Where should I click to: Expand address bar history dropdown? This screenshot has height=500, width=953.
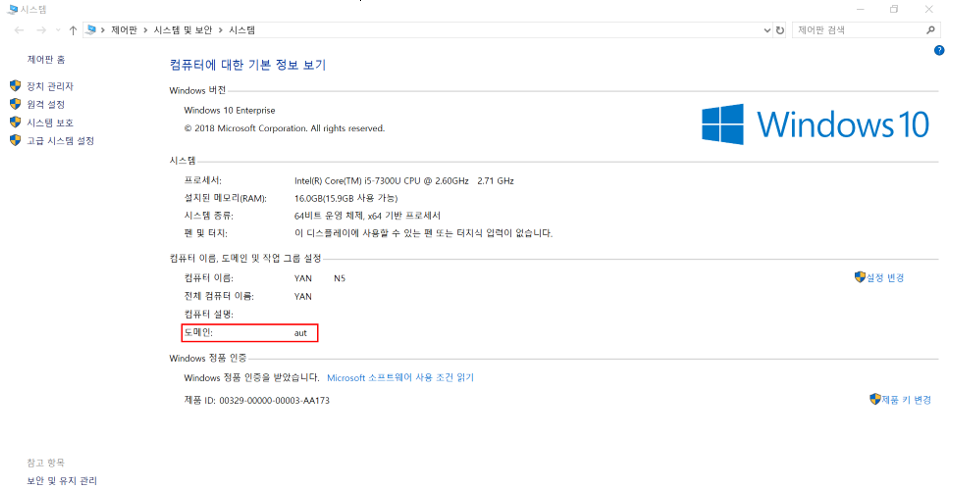click(x=766, y=30)
